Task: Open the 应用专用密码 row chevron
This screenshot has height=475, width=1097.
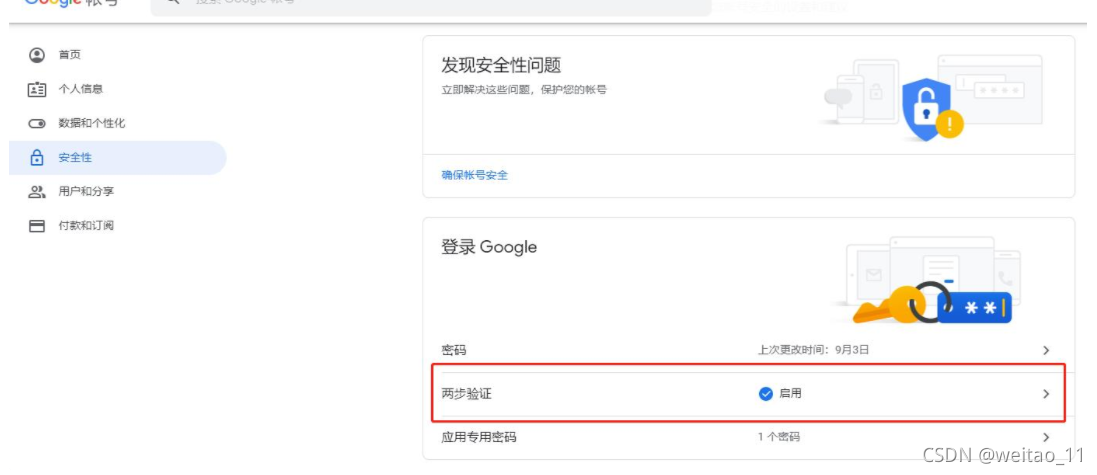Action: (1046, 437)
